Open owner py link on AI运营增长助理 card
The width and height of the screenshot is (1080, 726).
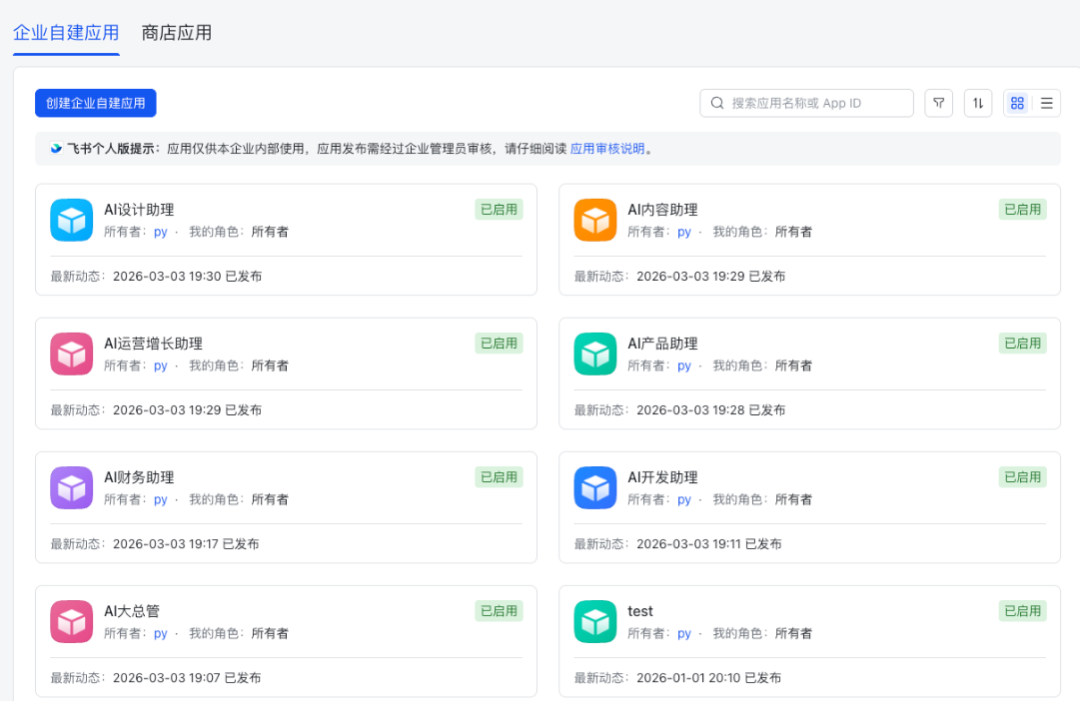tap(160, 366)
